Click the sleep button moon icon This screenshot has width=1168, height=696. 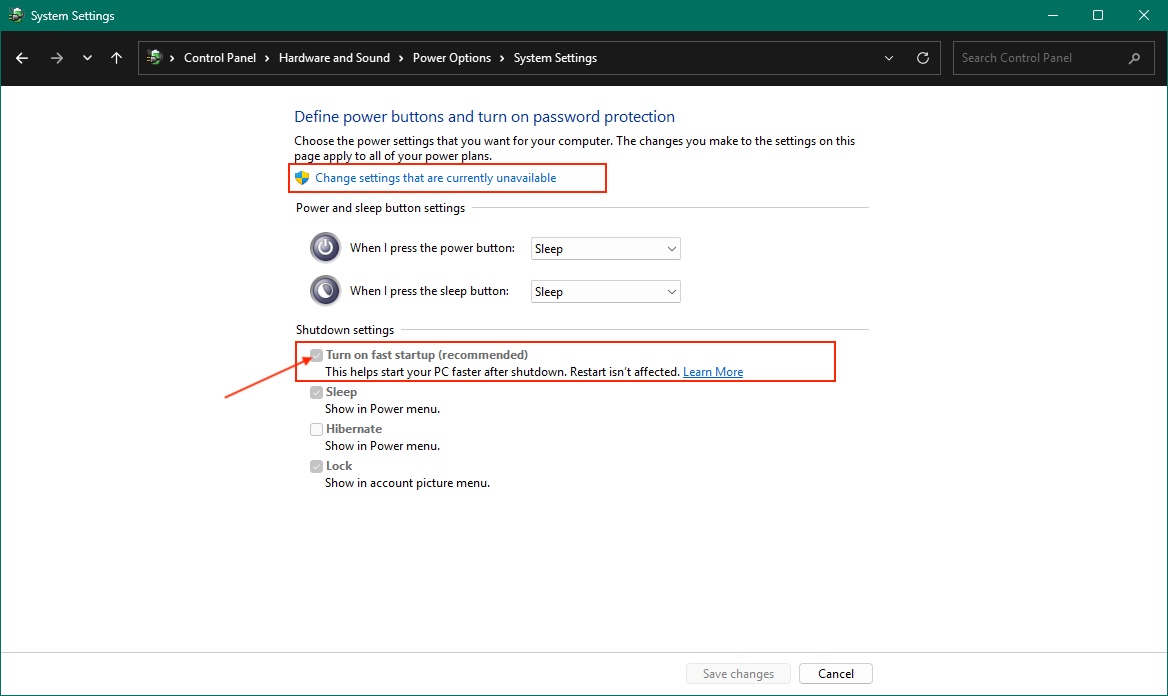(x=325, y=290)
